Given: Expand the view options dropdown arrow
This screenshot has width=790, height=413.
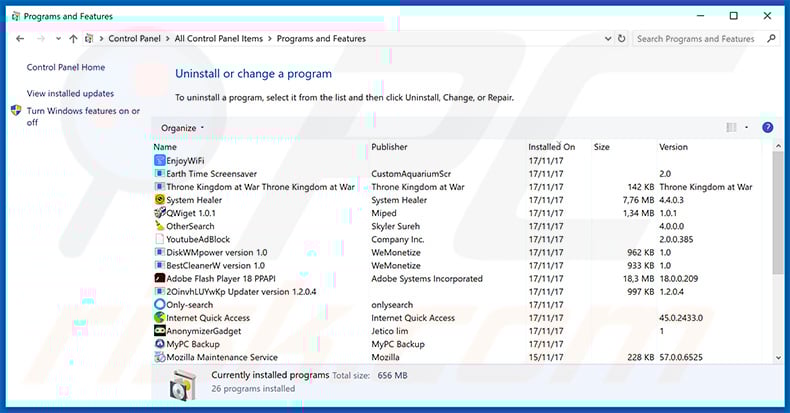Looking at the screenshot, I should click(x=747, y=127).
